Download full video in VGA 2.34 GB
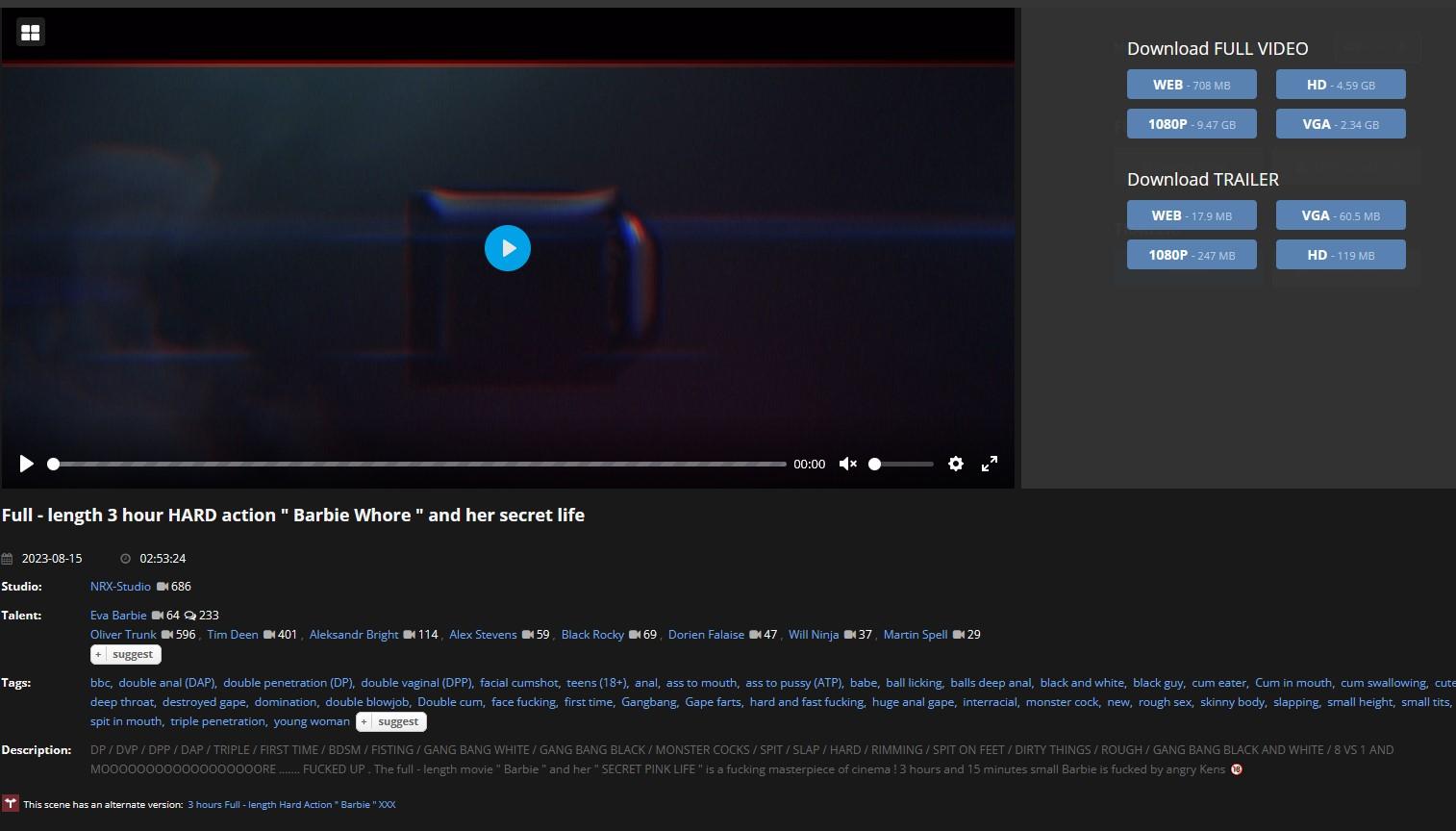The image size is (1456, 831). [1340, 124]
